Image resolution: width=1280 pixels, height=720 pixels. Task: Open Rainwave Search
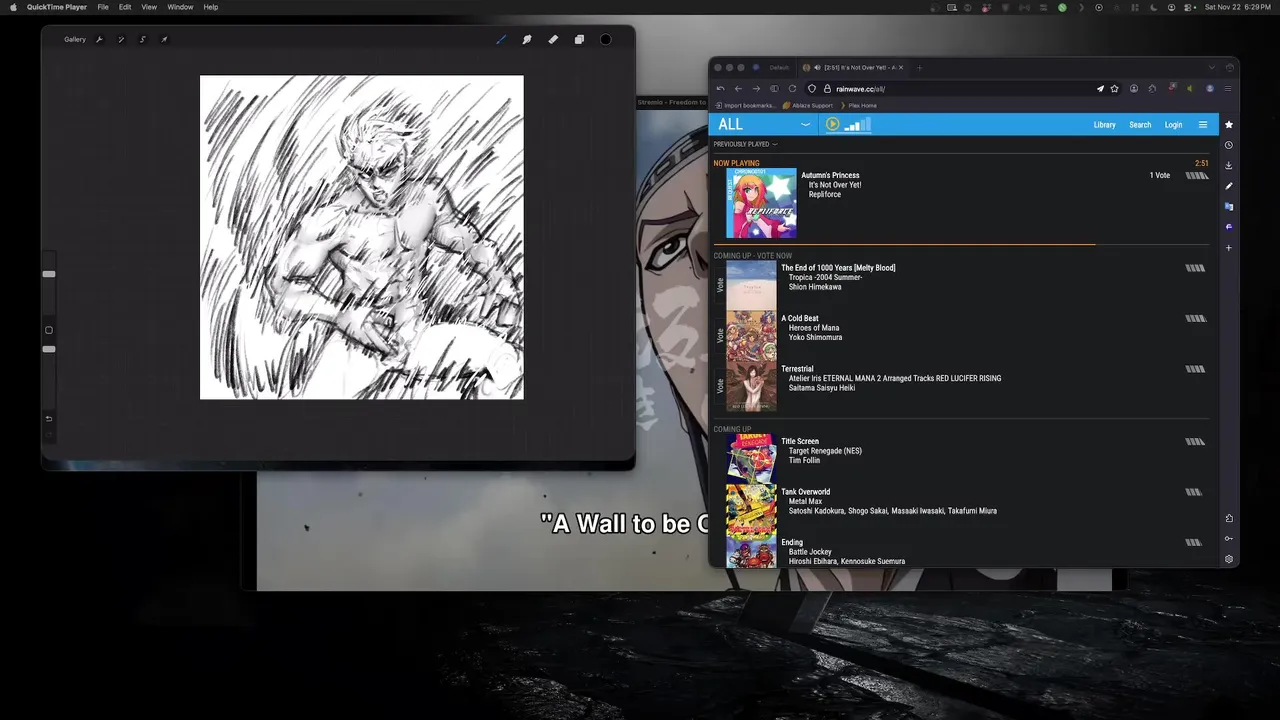click(1140, 125)
